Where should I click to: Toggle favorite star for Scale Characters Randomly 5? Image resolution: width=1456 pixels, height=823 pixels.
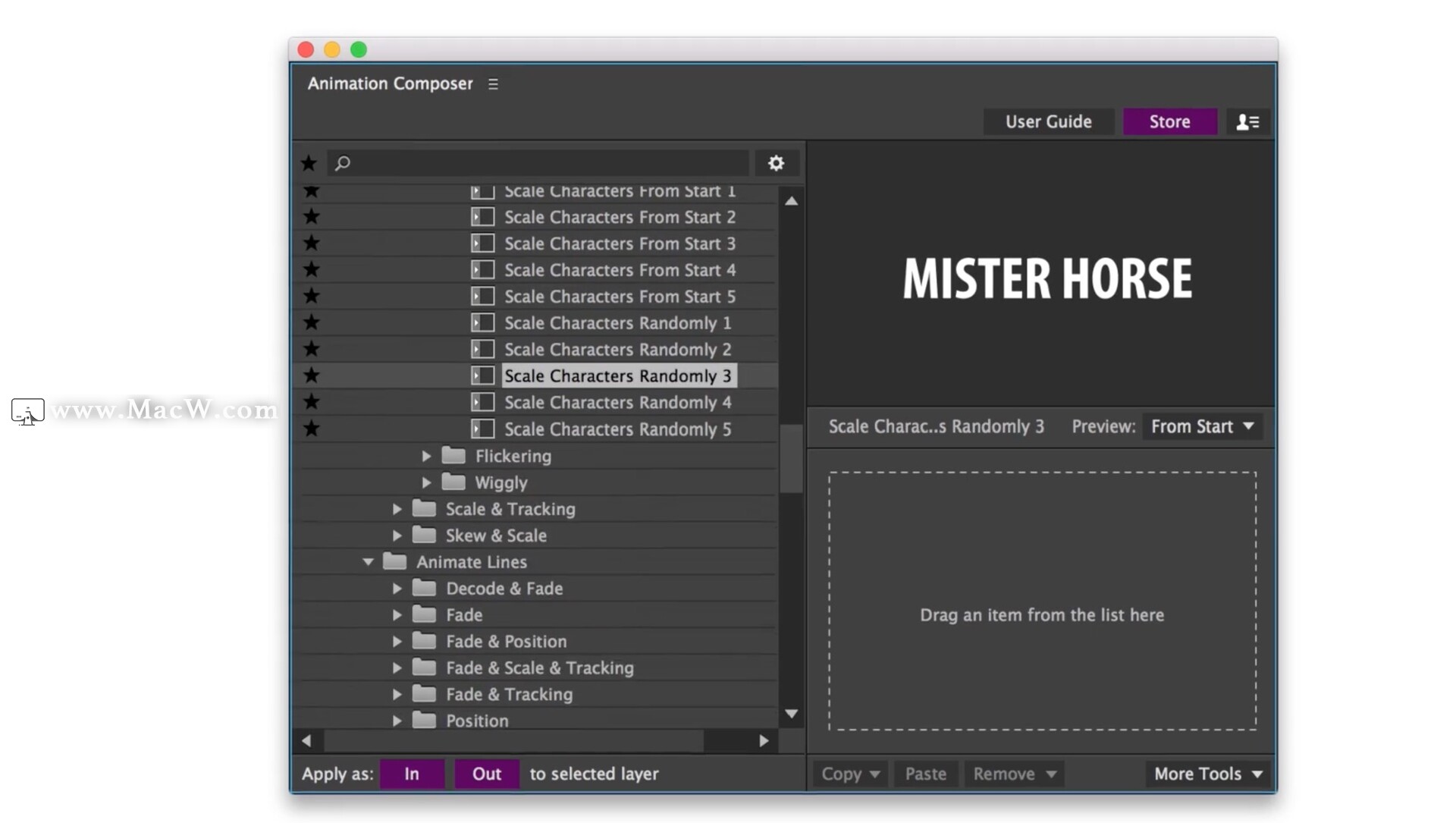[312, 429]
